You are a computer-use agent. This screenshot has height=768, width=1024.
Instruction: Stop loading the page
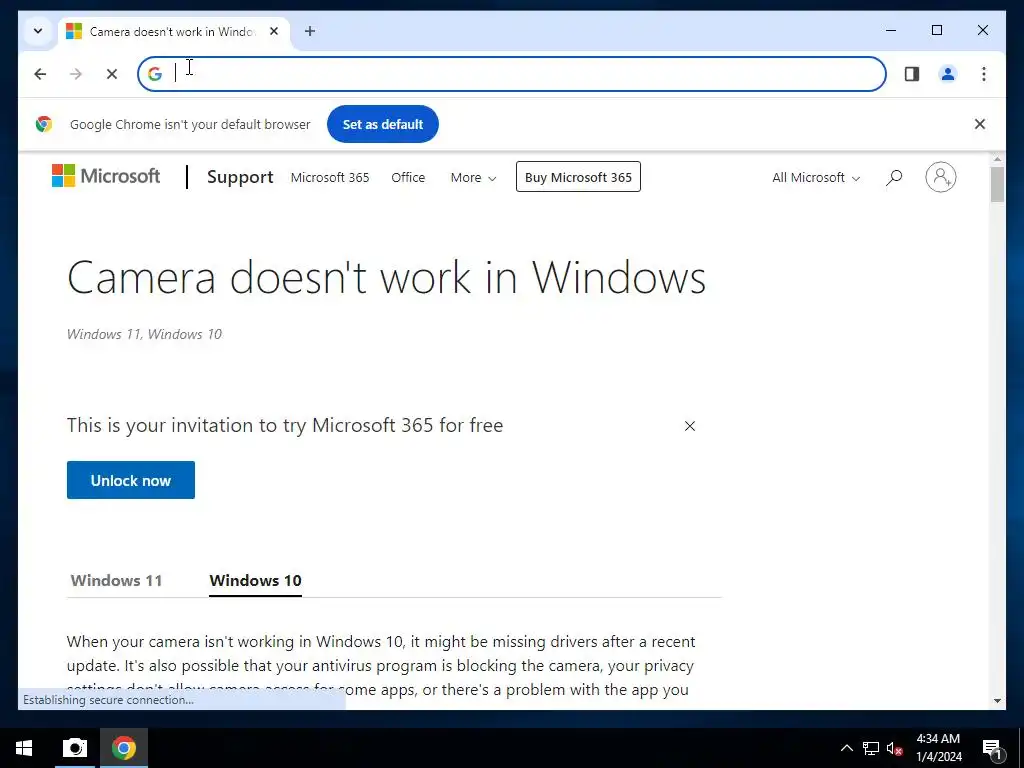(112, 74)
